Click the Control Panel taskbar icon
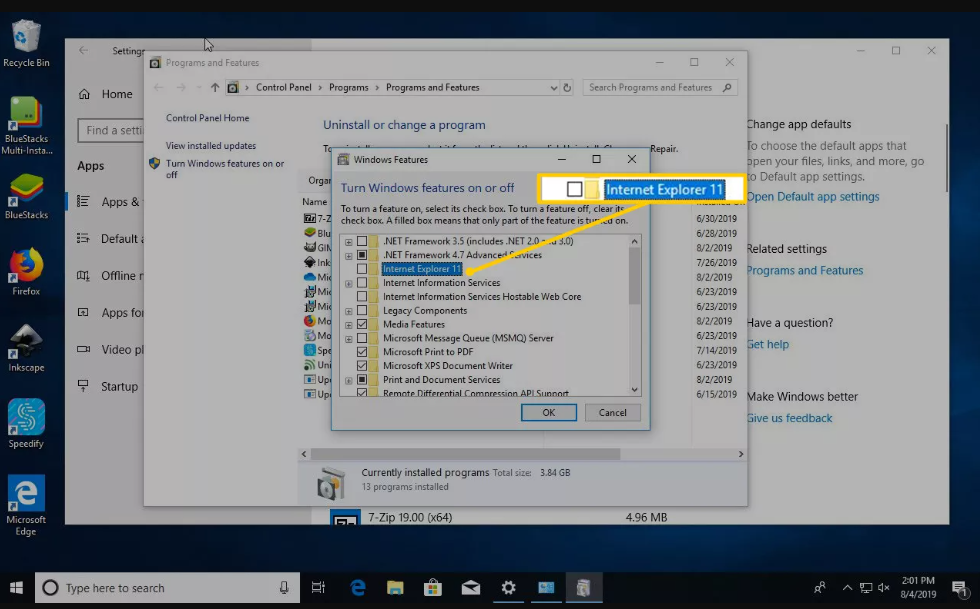 (546, 588)
